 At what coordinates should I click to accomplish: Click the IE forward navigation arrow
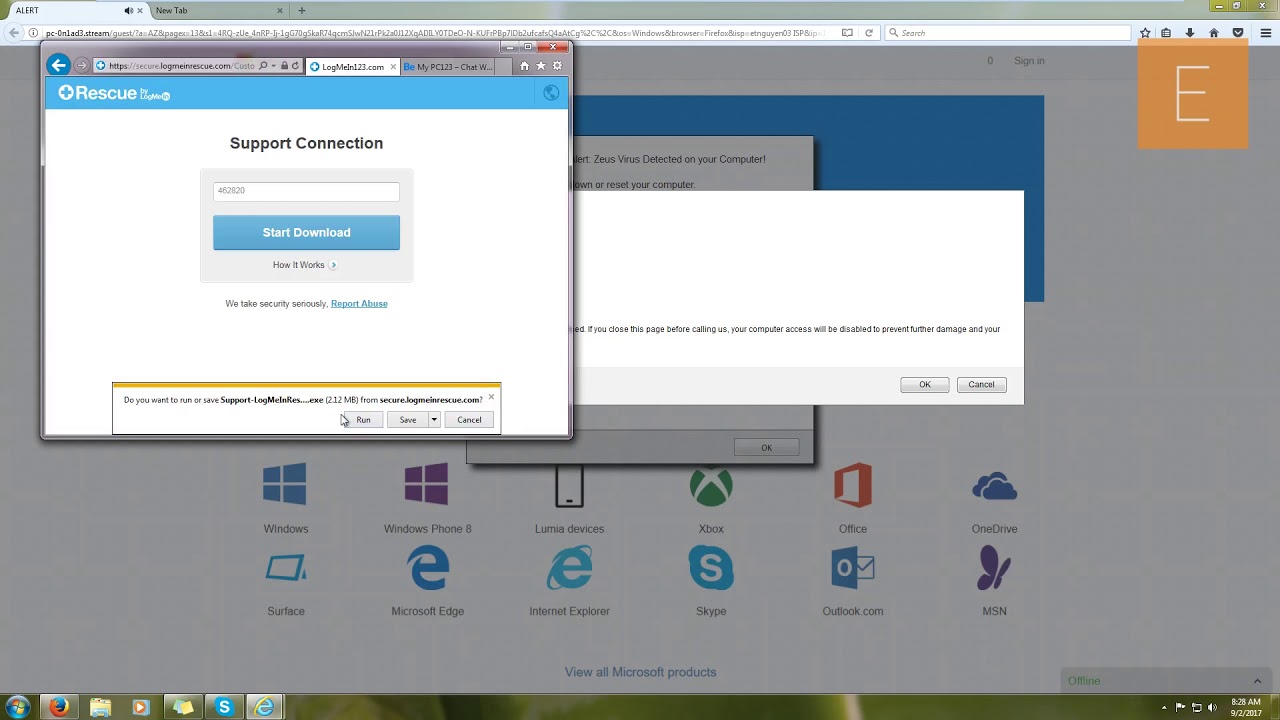82,66
